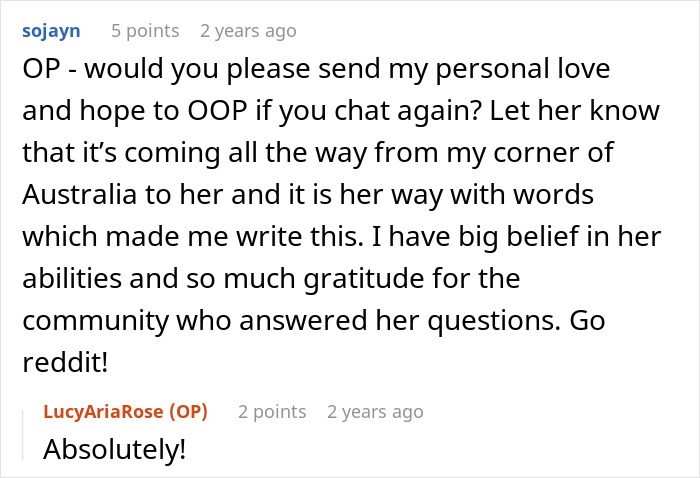Viewport: 700px width, 478px height.
Task: Click the word 'reddit!' ending the comment
Action: click(x=65, y=362)
